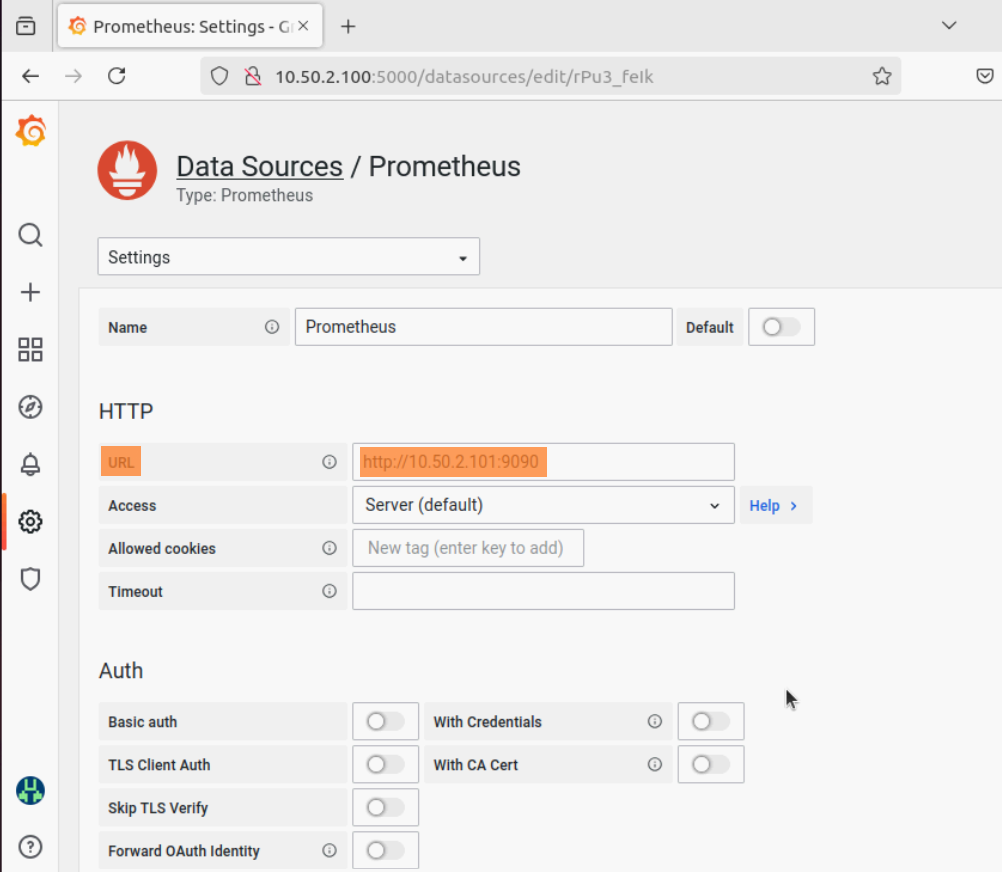1002x872 pixels.
Task: Click the 'HTTP' section heading
Action: [126, 411]
